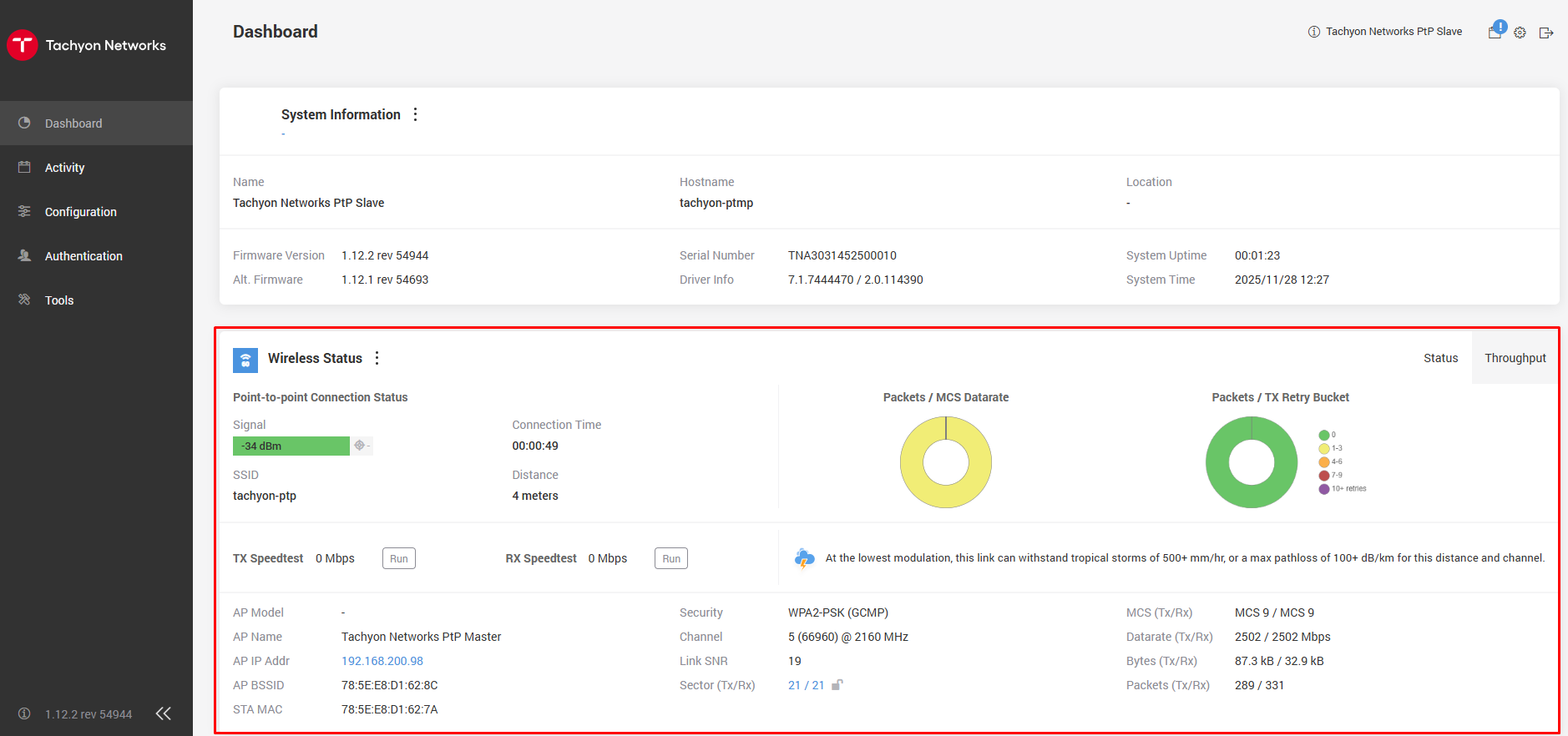Click the green -34 dBm signal bar
This screenshot has height=736, width=1568.
(x=291, y=446)
